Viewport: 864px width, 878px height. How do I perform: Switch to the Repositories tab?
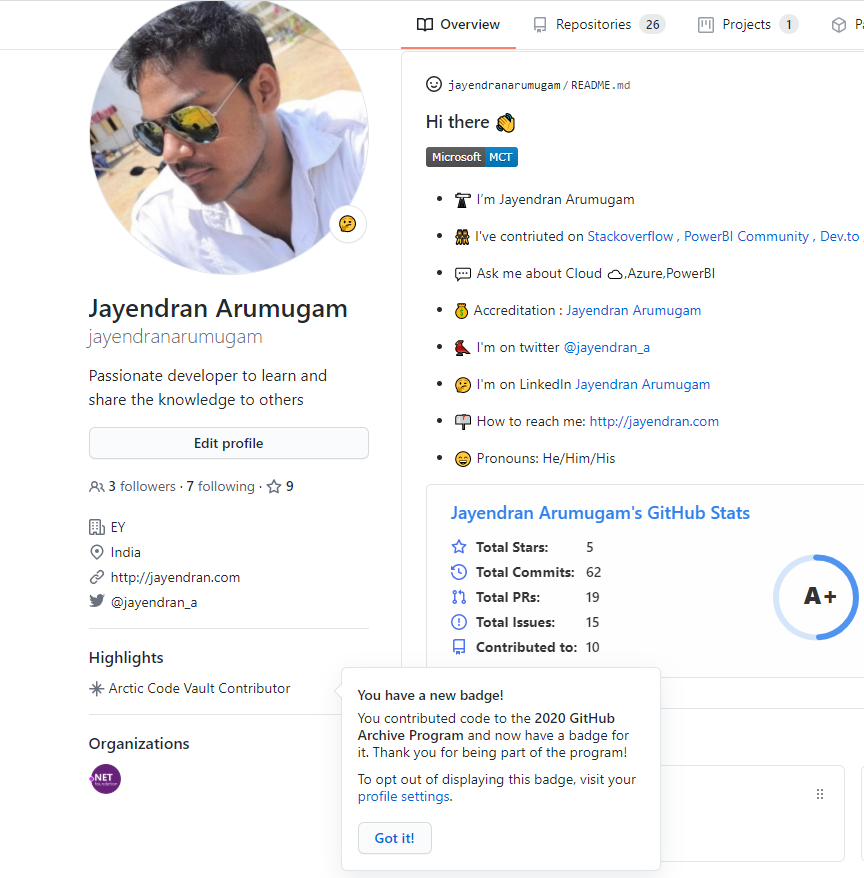click(x=599, y=25)
